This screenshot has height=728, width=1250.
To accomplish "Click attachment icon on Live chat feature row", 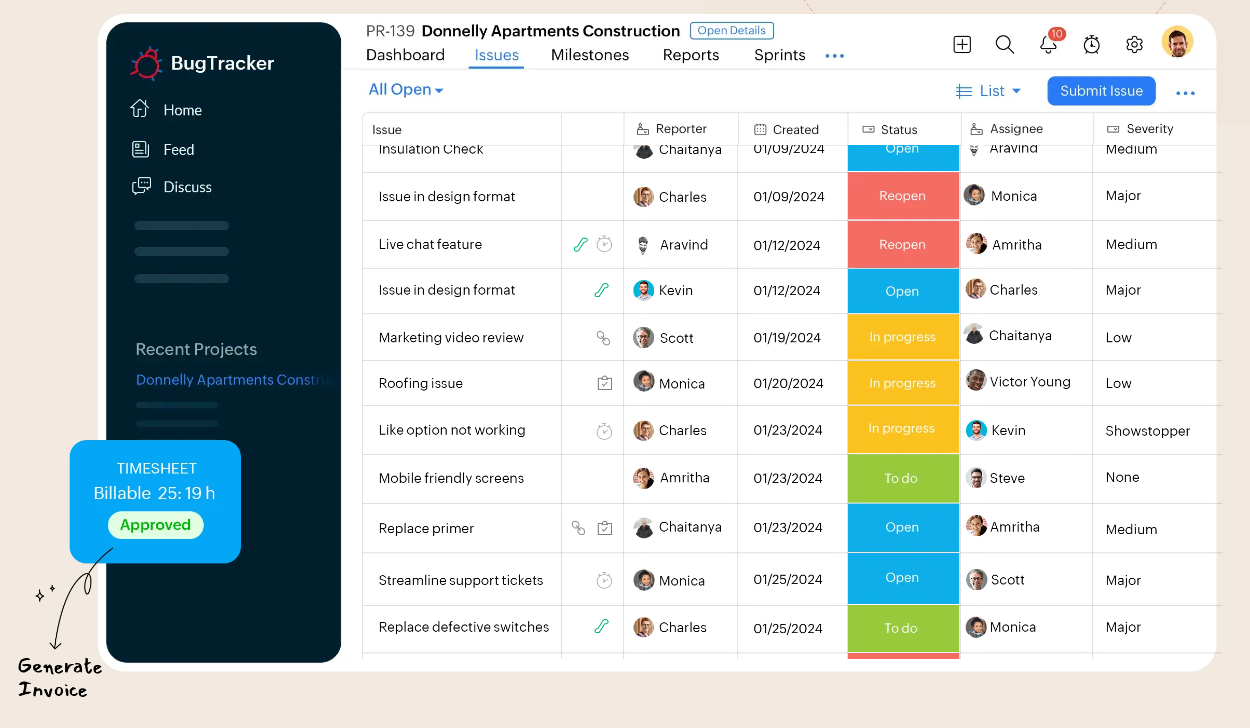I will point(580,244).
